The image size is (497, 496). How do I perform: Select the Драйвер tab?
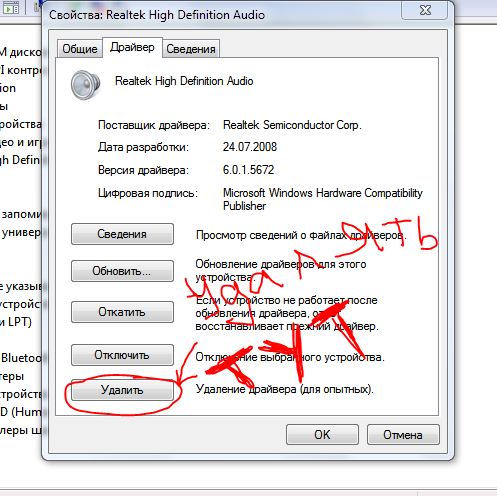click(132, 47)
